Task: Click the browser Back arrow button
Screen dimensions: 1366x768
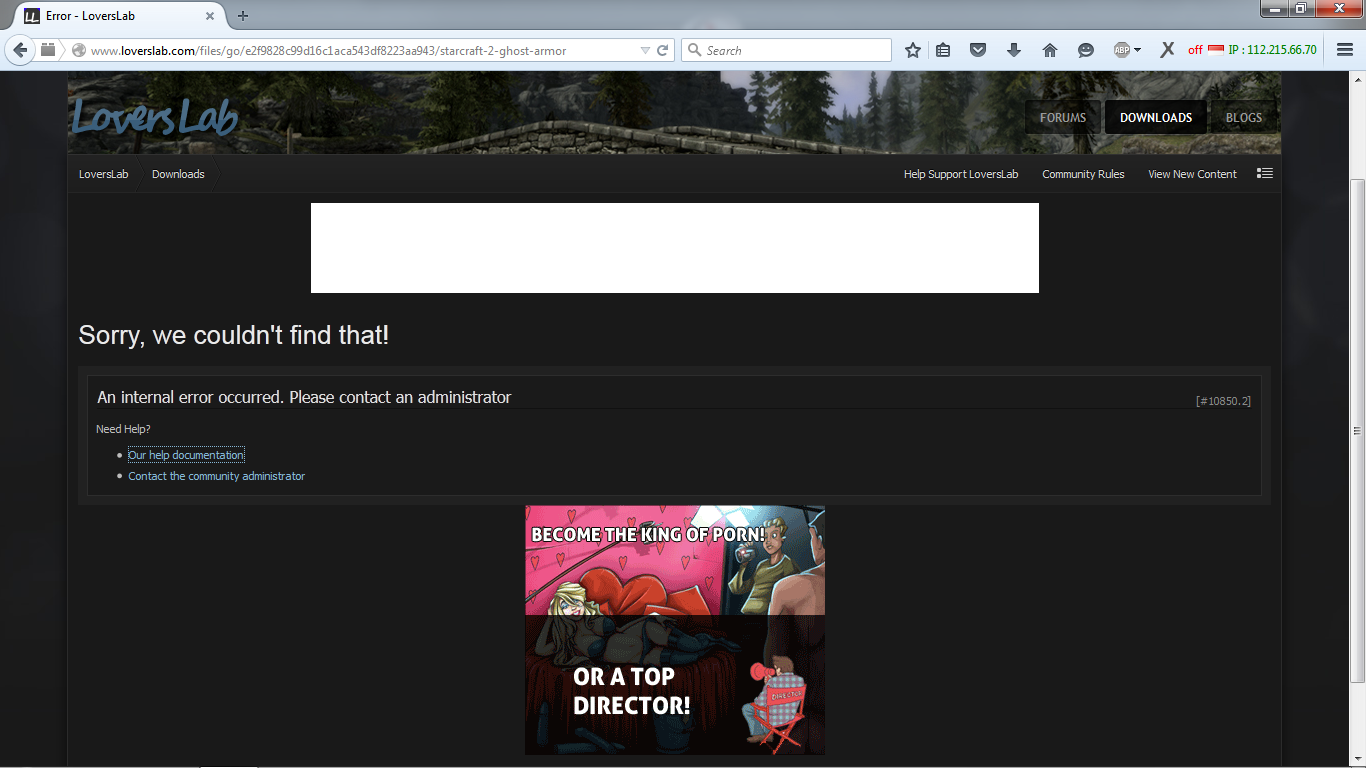Action: pos(20,50)
